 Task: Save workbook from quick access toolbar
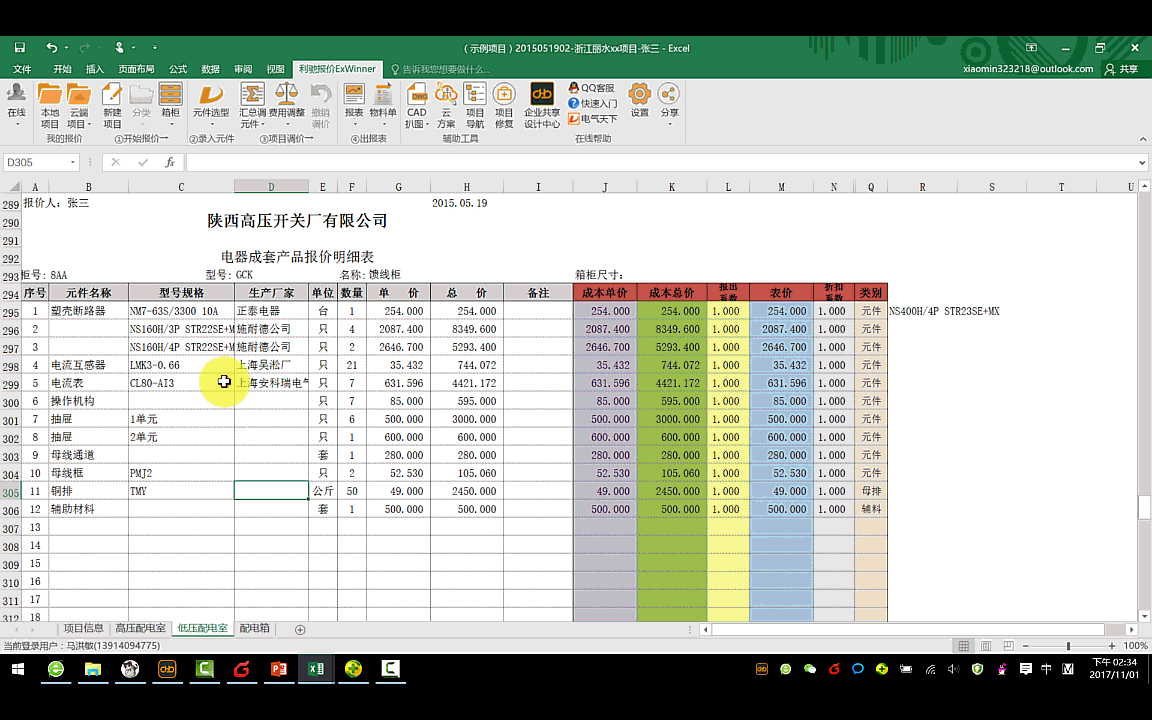20,48
